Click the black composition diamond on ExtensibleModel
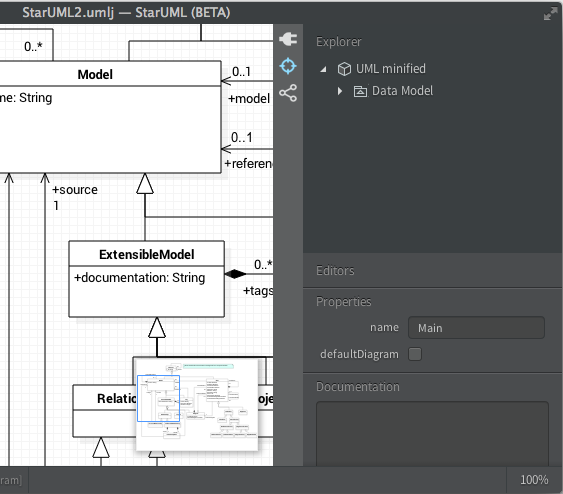 (235, 274)
